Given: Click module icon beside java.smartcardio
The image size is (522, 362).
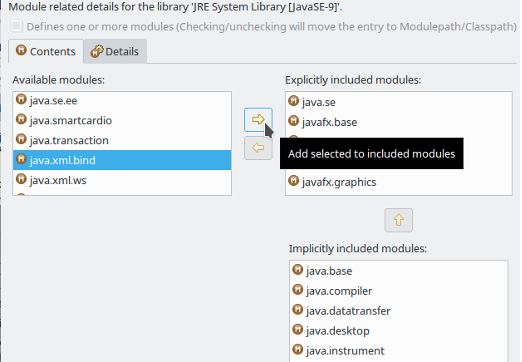Looking at the screenshot, I should coord(21,119).
